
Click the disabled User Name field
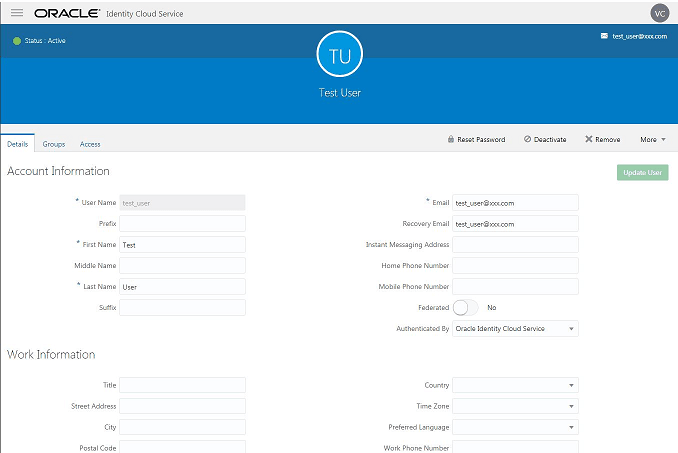click(x=182, y=203)
